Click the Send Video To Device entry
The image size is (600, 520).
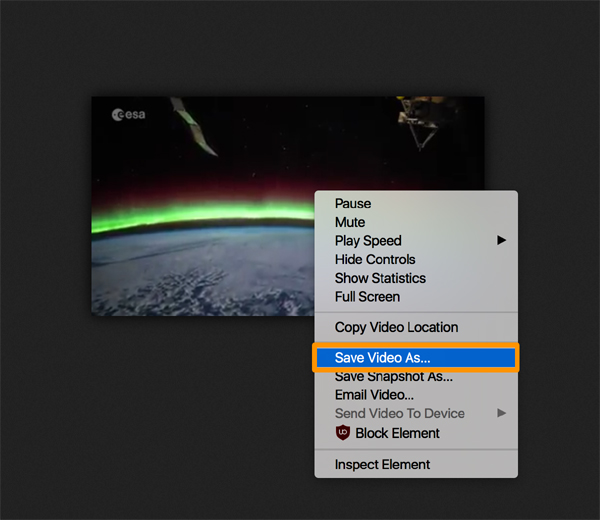tap(399, 413)
